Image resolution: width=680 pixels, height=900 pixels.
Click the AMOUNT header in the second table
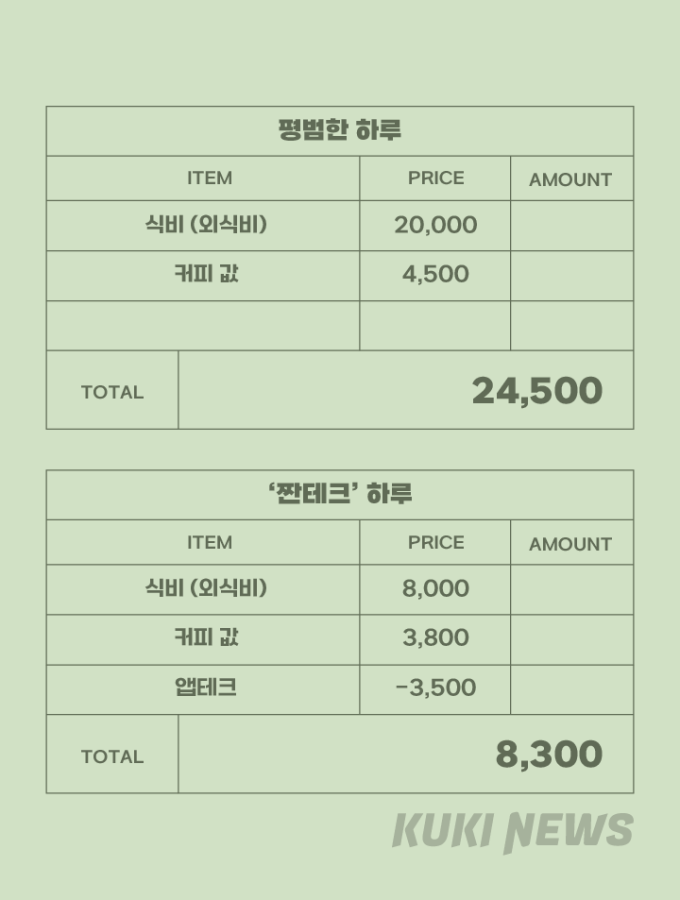(x=570, y=544)
